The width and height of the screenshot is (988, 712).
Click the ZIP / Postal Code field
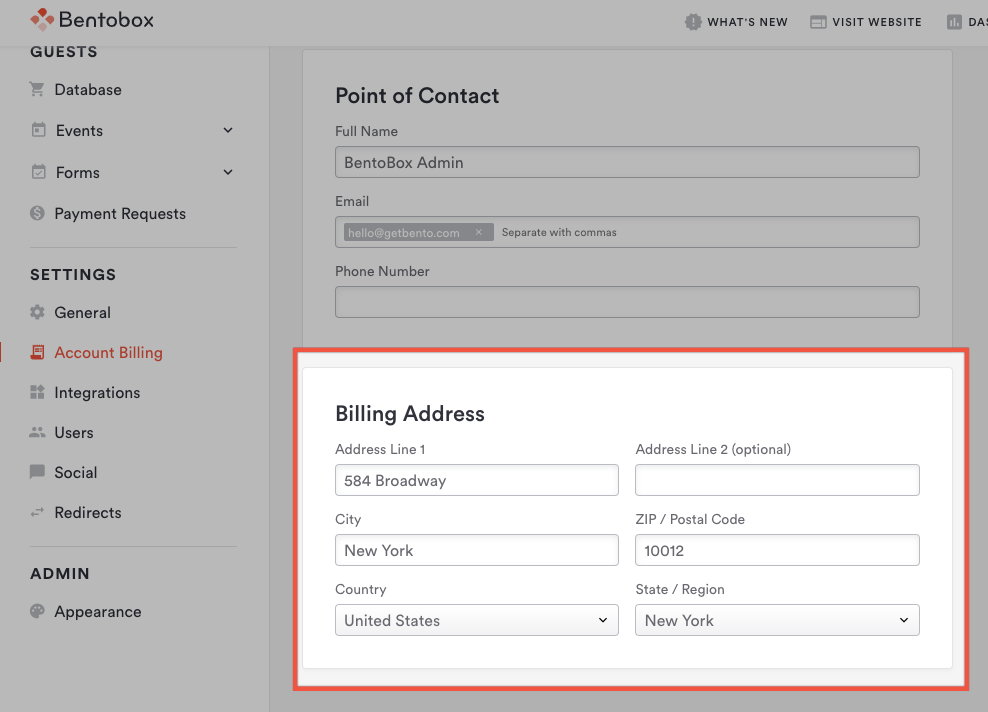777,550
